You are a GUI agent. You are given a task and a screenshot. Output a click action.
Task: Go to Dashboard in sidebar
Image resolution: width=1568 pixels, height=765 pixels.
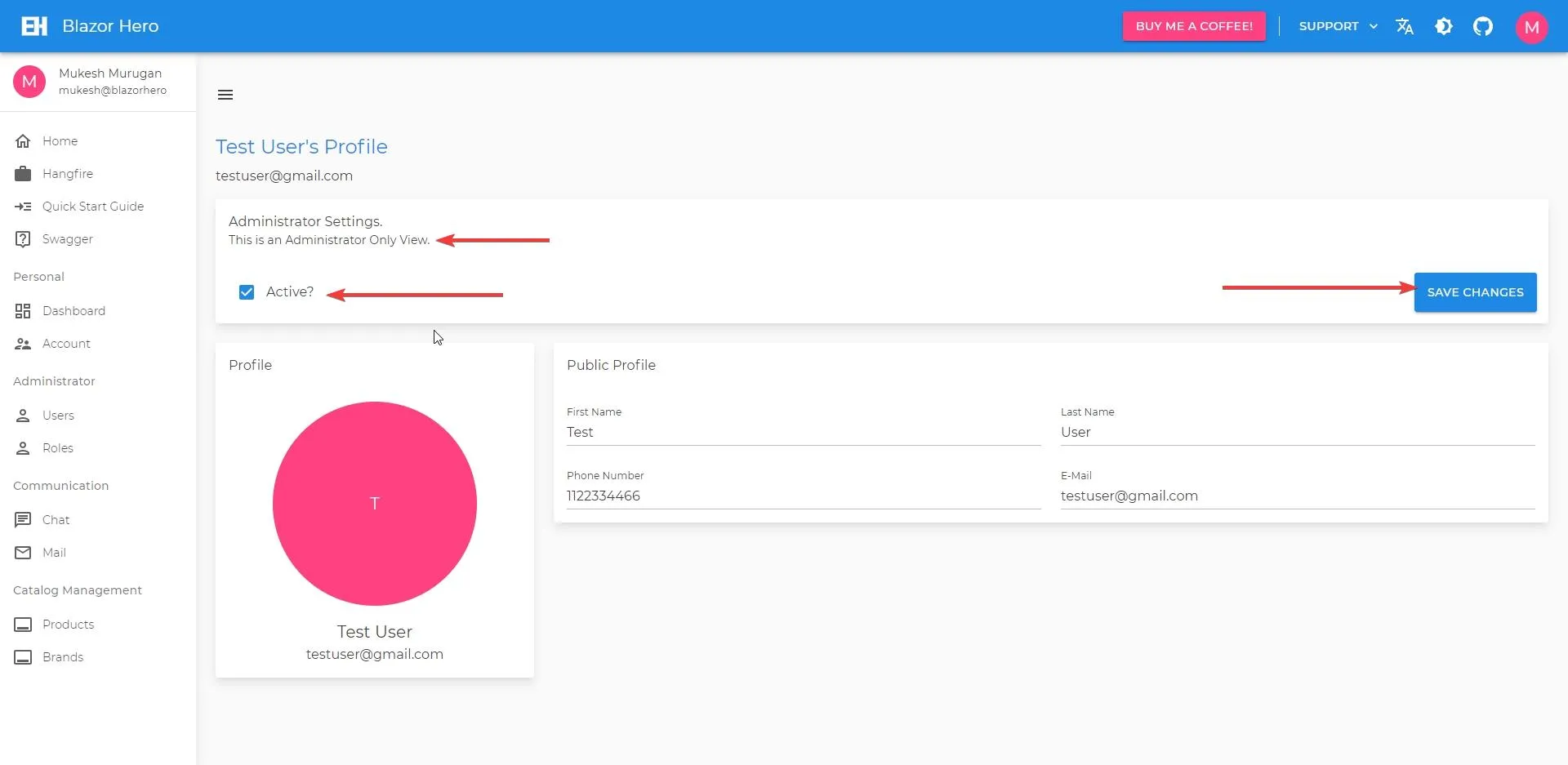[73, 311]
